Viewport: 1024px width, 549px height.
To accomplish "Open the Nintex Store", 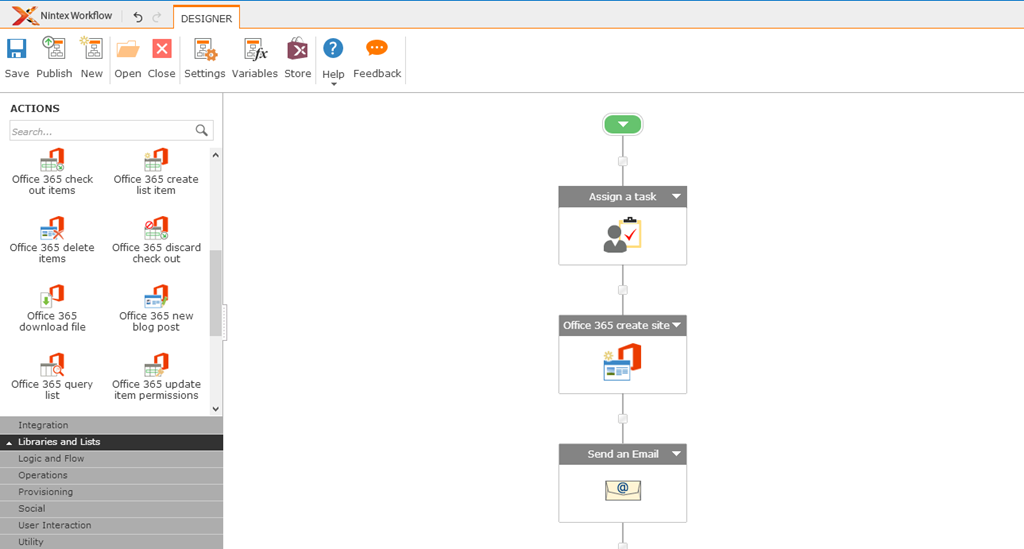I will point(297,49).
